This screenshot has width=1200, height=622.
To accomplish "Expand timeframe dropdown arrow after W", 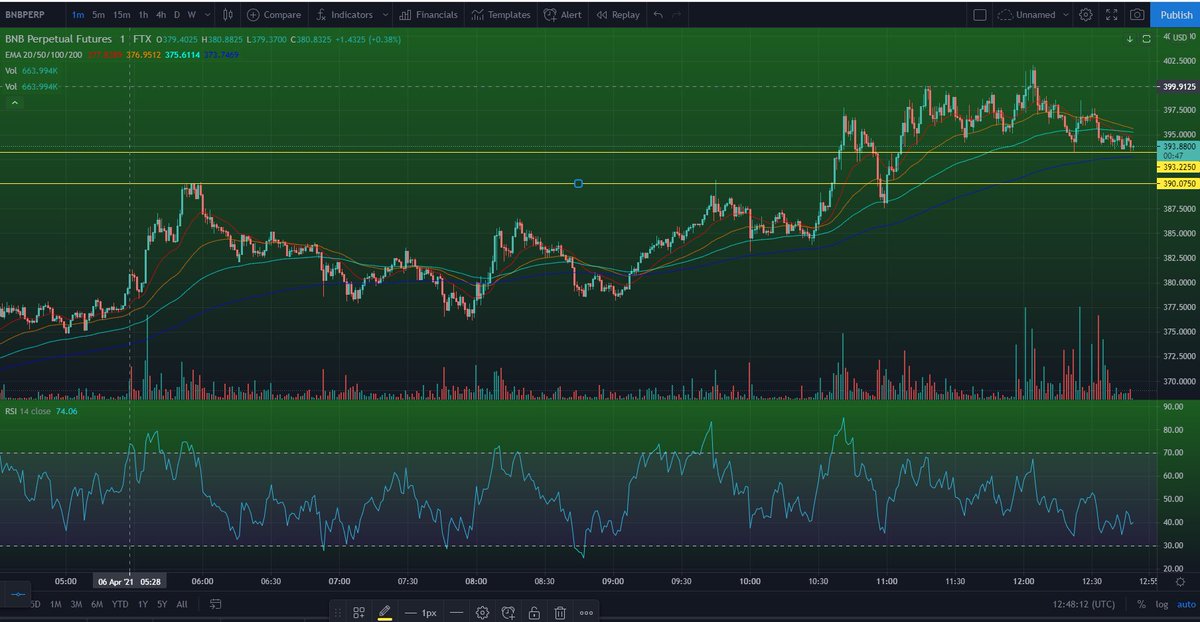I will 207,15.
